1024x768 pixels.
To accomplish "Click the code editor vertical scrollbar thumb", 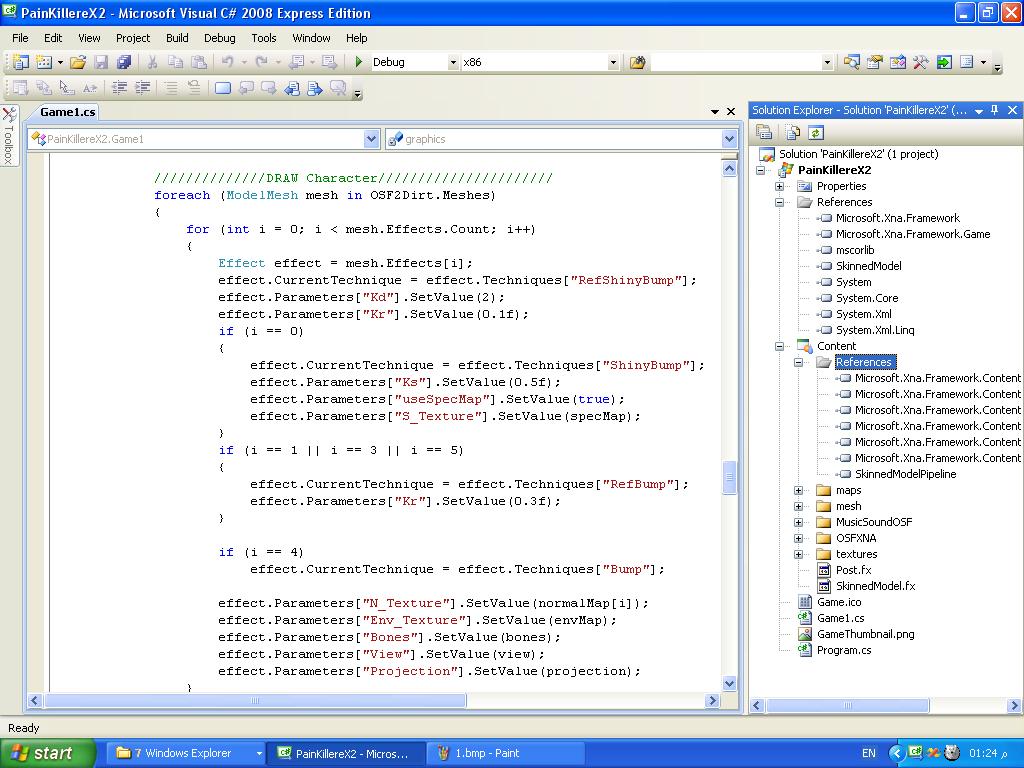I will point(729,479).
